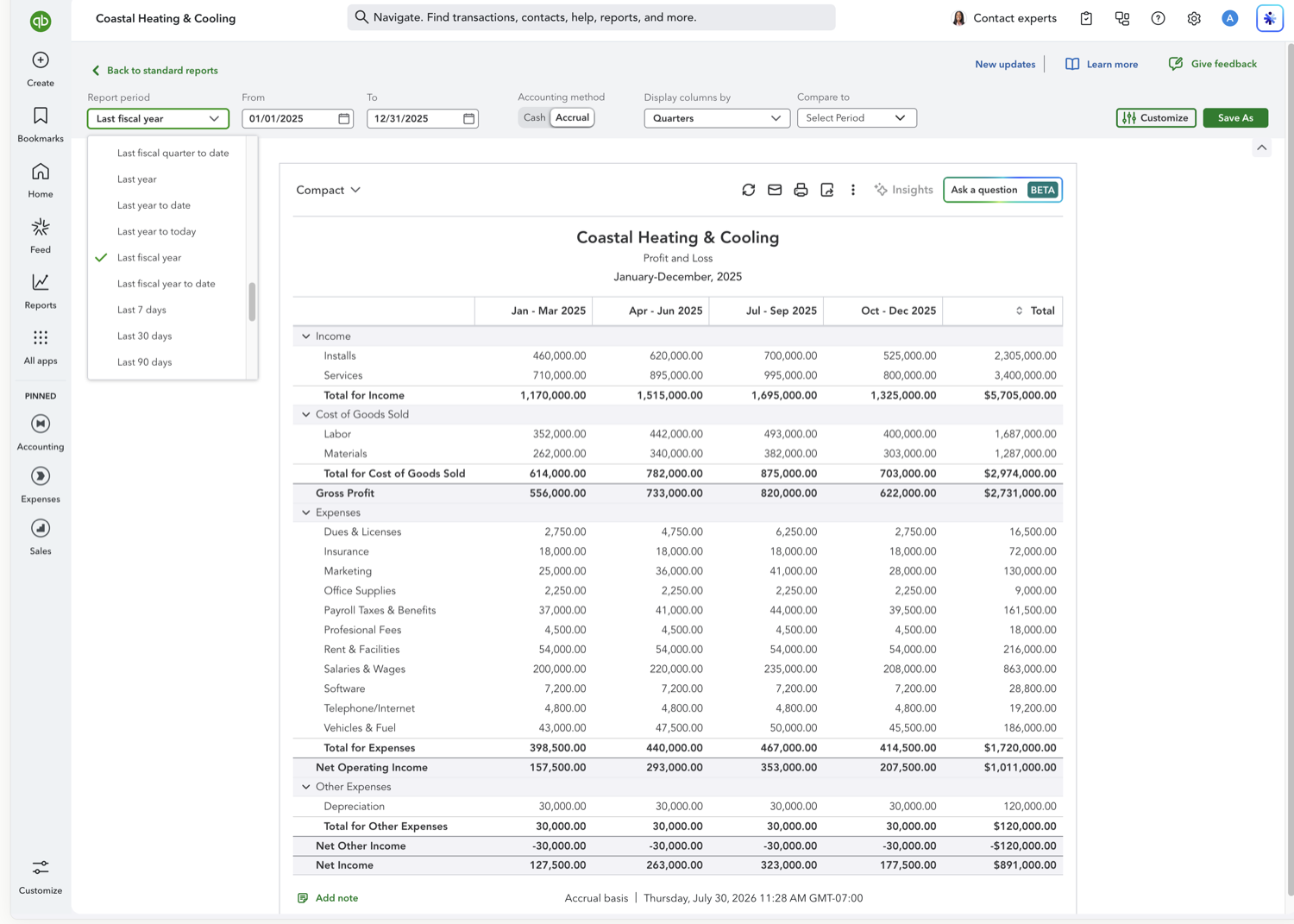Open the Compare to Select Period dropdown

[x=857, y=118]
